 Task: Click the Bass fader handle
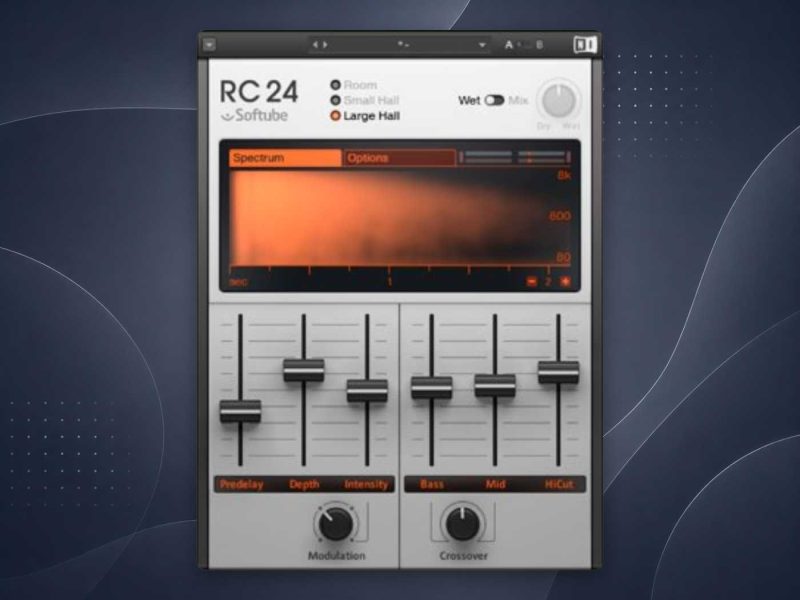point(432,388)
